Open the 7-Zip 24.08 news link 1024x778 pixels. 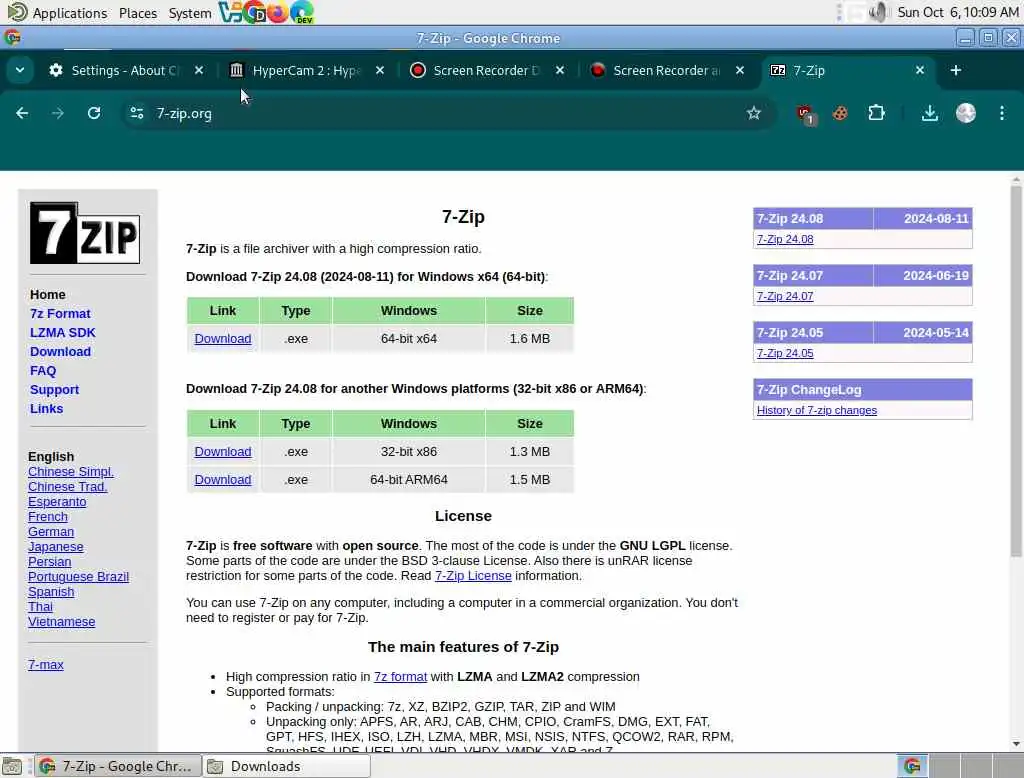pos(785,239)
